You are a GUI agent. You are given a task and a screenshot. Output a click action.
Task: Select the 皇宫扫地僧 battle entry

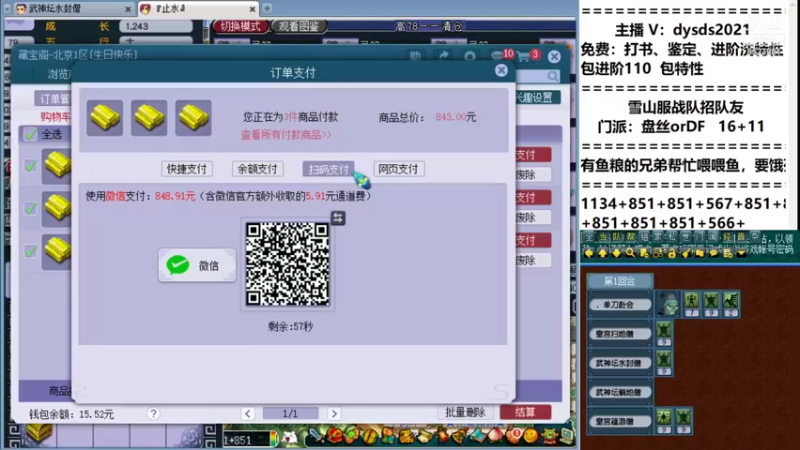(x=620, y=334)
